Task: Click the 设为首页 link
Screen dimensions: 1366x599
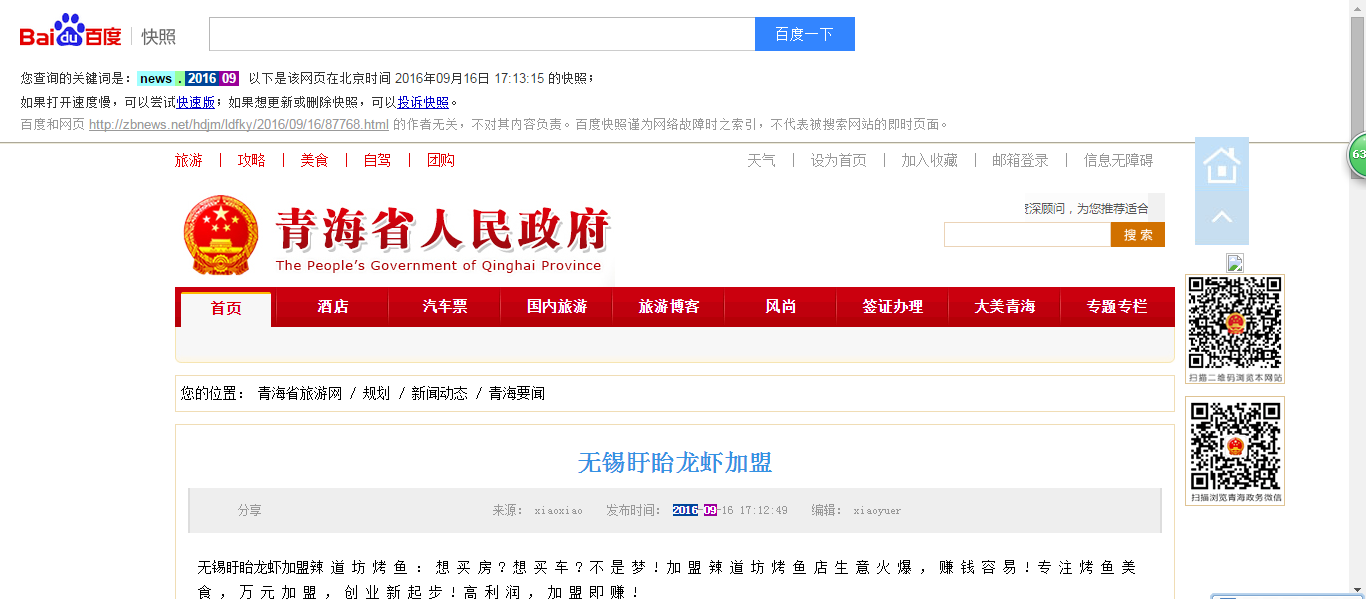Action: (x=839, y=160)
